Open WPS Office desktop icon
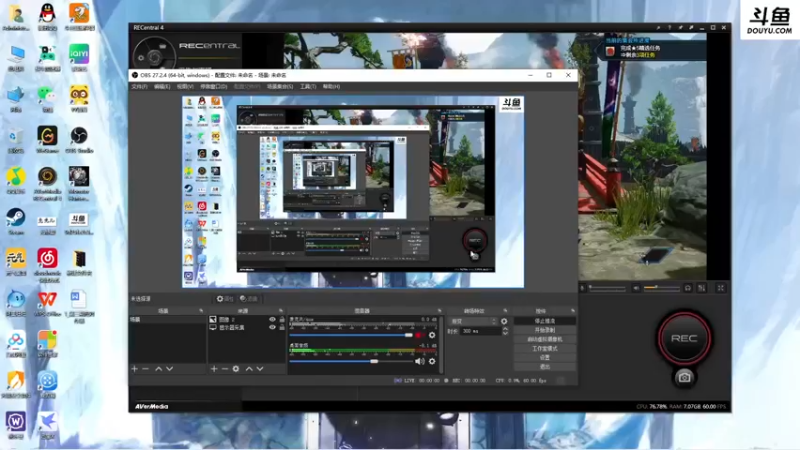Screen dimensions: 800x450 click(47, 302)
